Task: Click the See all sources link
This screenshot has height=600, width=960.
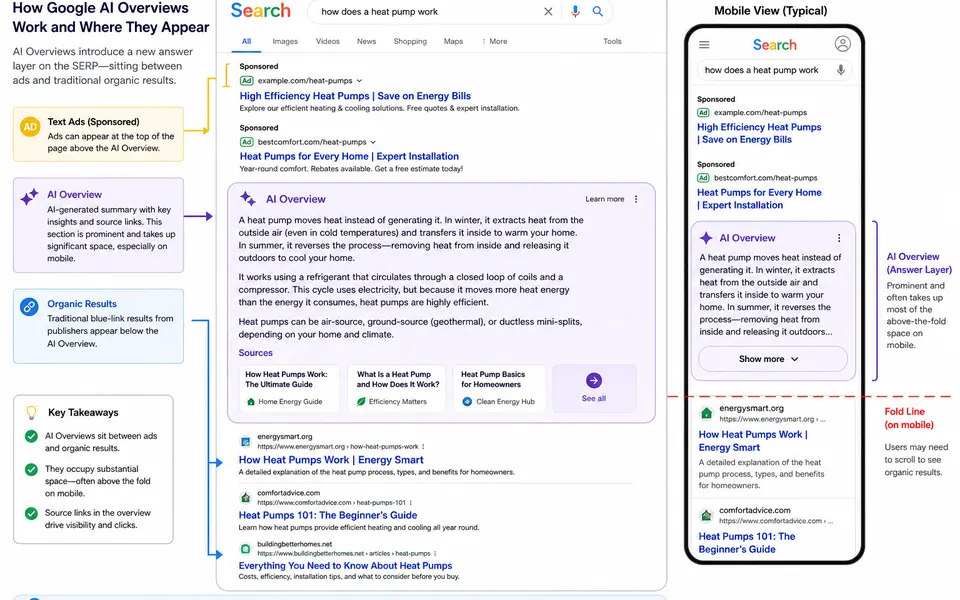Action: click(x=593, y=399)
